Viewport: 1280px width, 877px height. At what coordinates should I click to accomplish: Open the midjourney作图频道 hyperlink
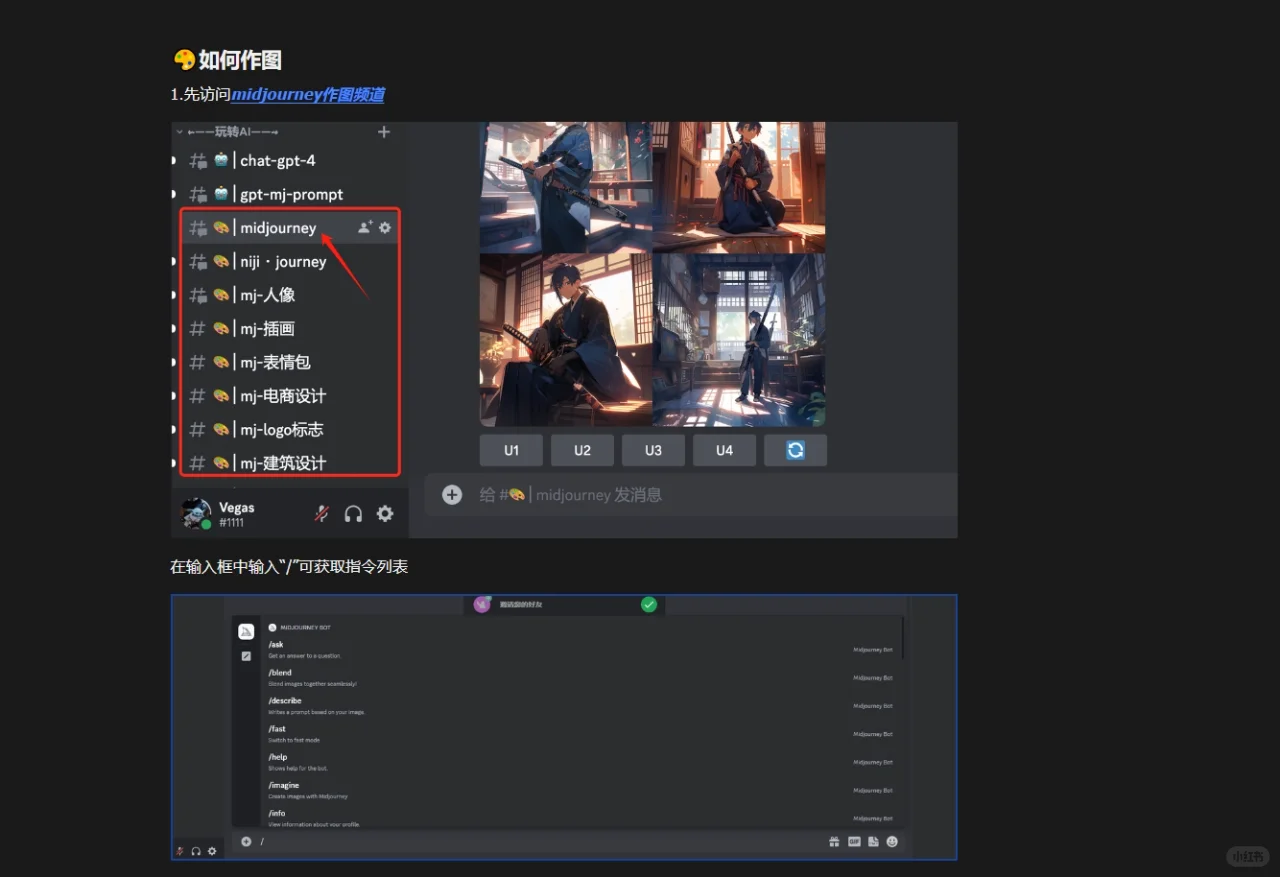[308, 95]
